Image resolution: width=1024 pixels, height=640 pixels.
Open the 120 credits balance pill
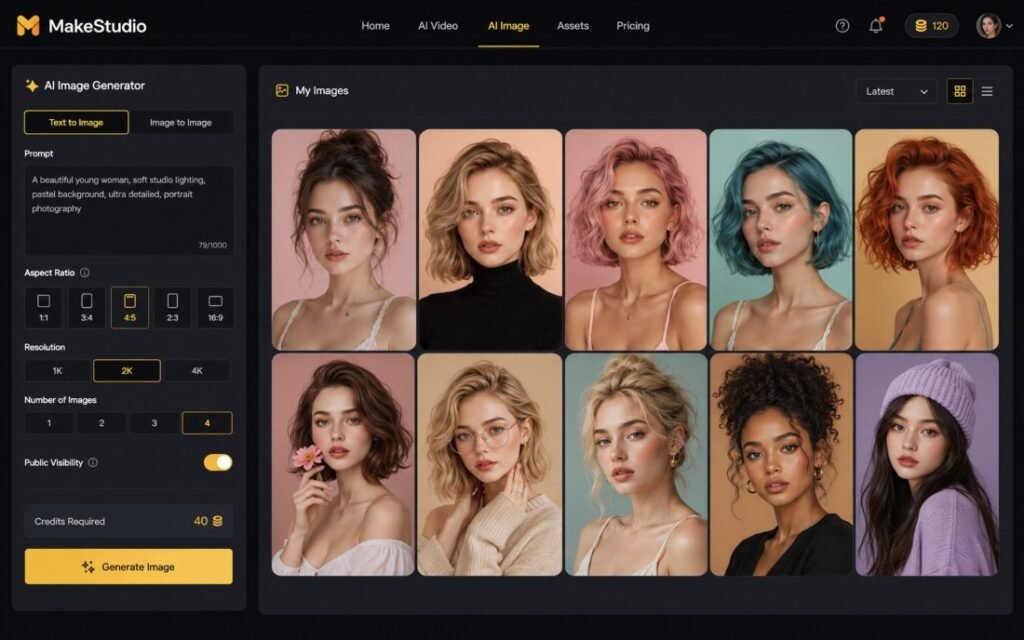coord(931,26)
